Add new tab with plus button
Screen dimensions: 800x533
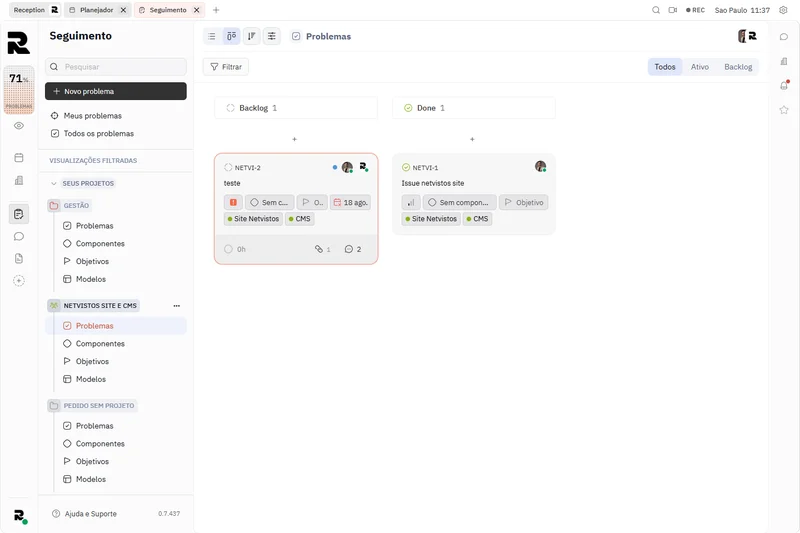pos(216,10)
